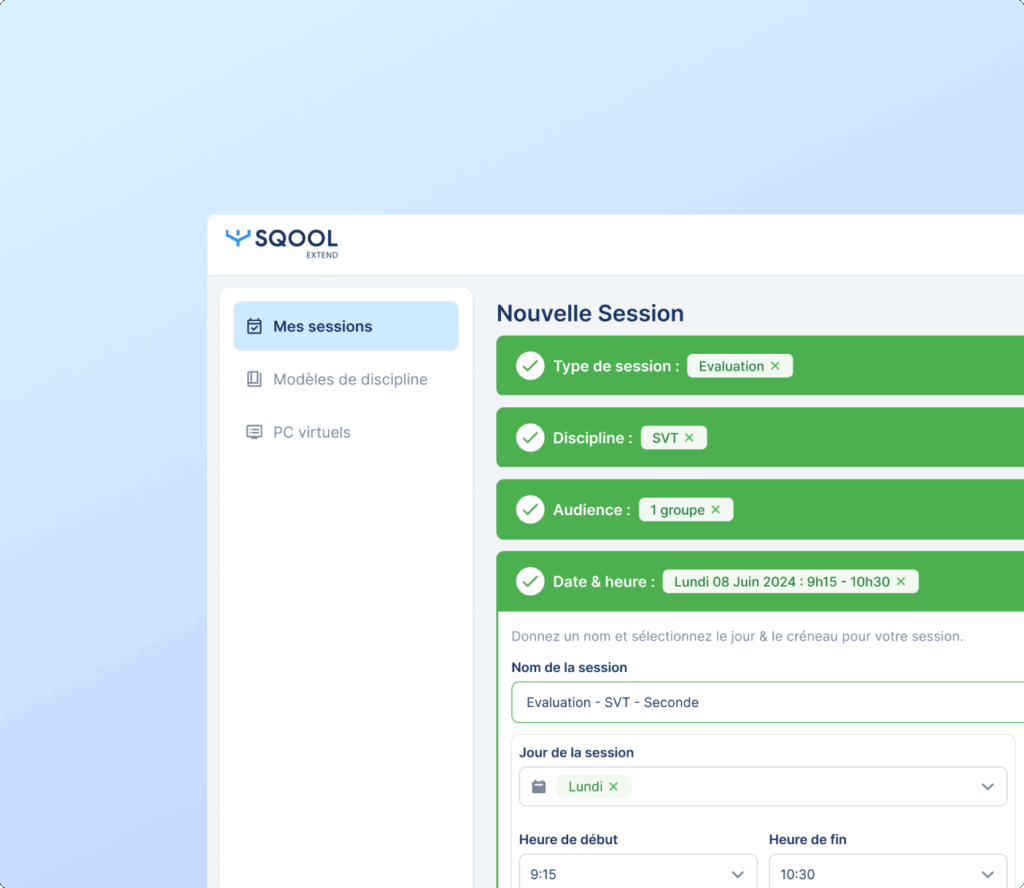Click the calendar icon in Jour de la session
Screen dimensions: 1024x888
click(539, 787)
